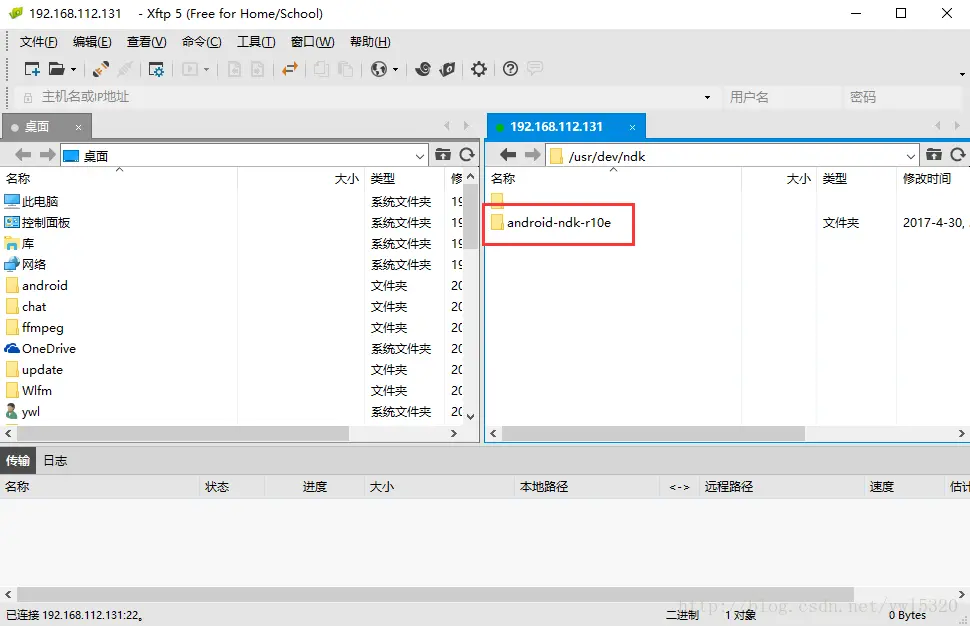
Task: Click the 主机名或IP地址 input field
Action: point(365,97)
